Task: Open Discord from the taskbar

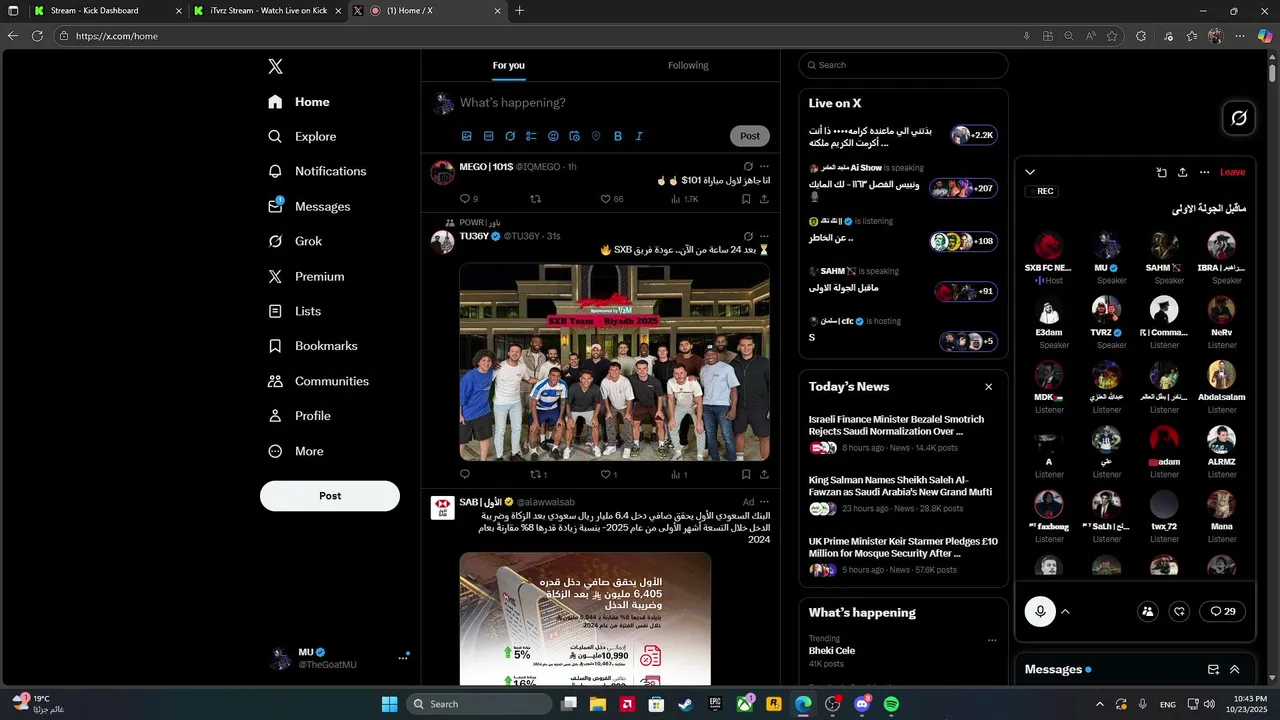Action: (862, 704)
